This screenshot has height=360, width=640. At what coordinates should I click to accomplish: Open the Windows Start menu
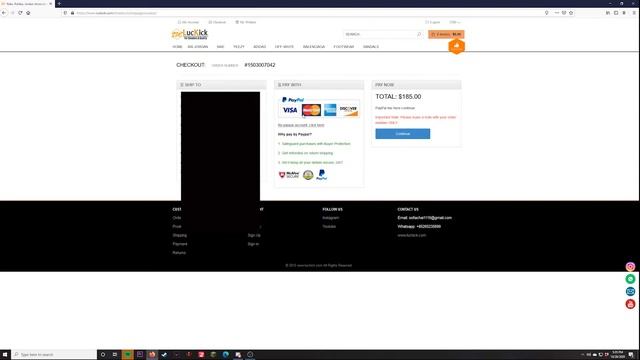5,355
